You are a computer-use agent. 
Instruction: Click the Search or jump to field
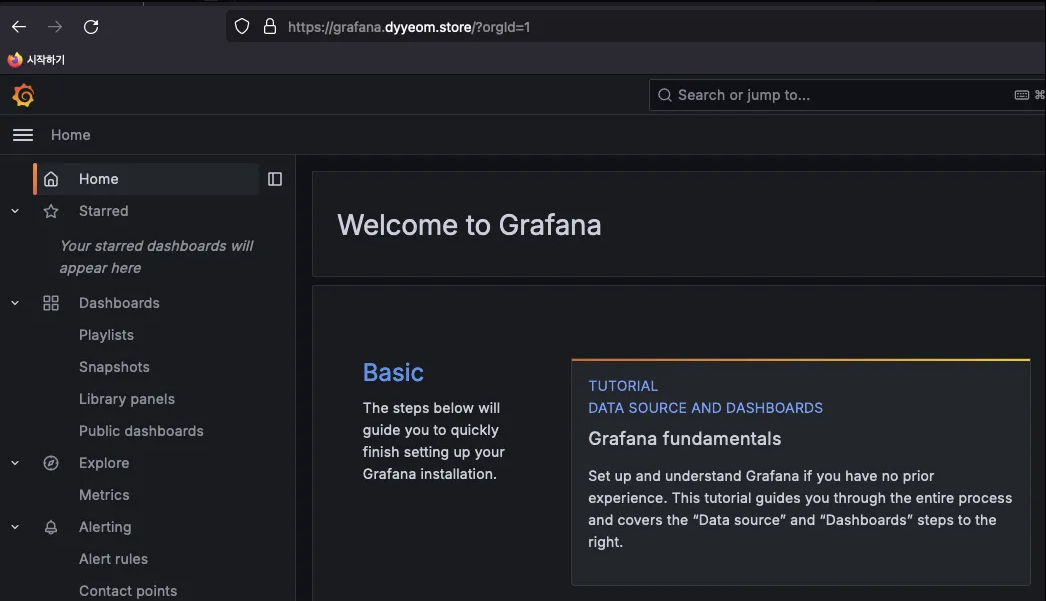tap(847, 95)
